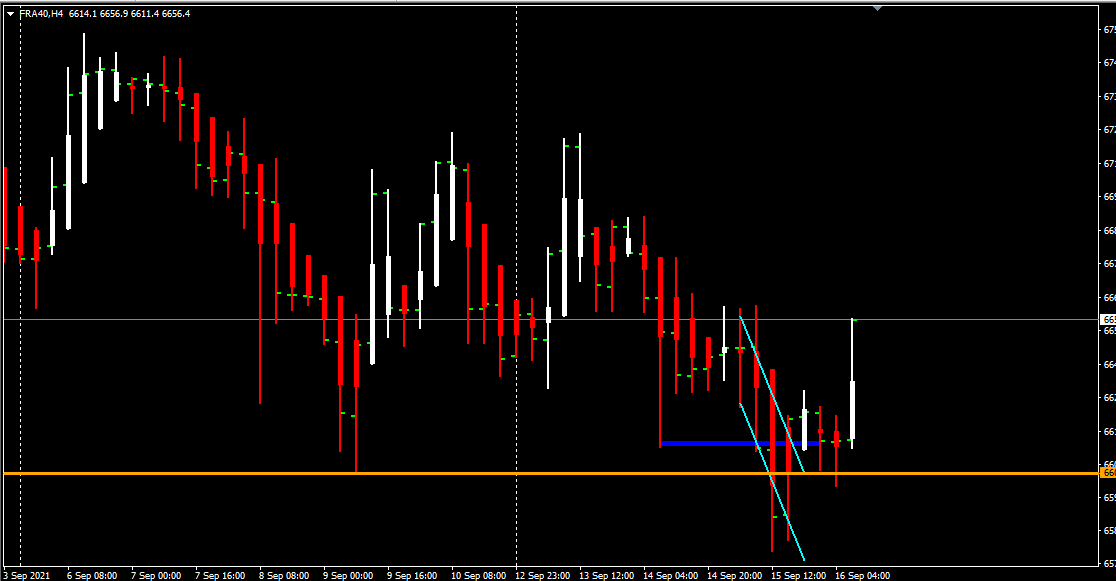
Task: Click the 14 Sep 04:00 time label
Action: tap(670, 575)
